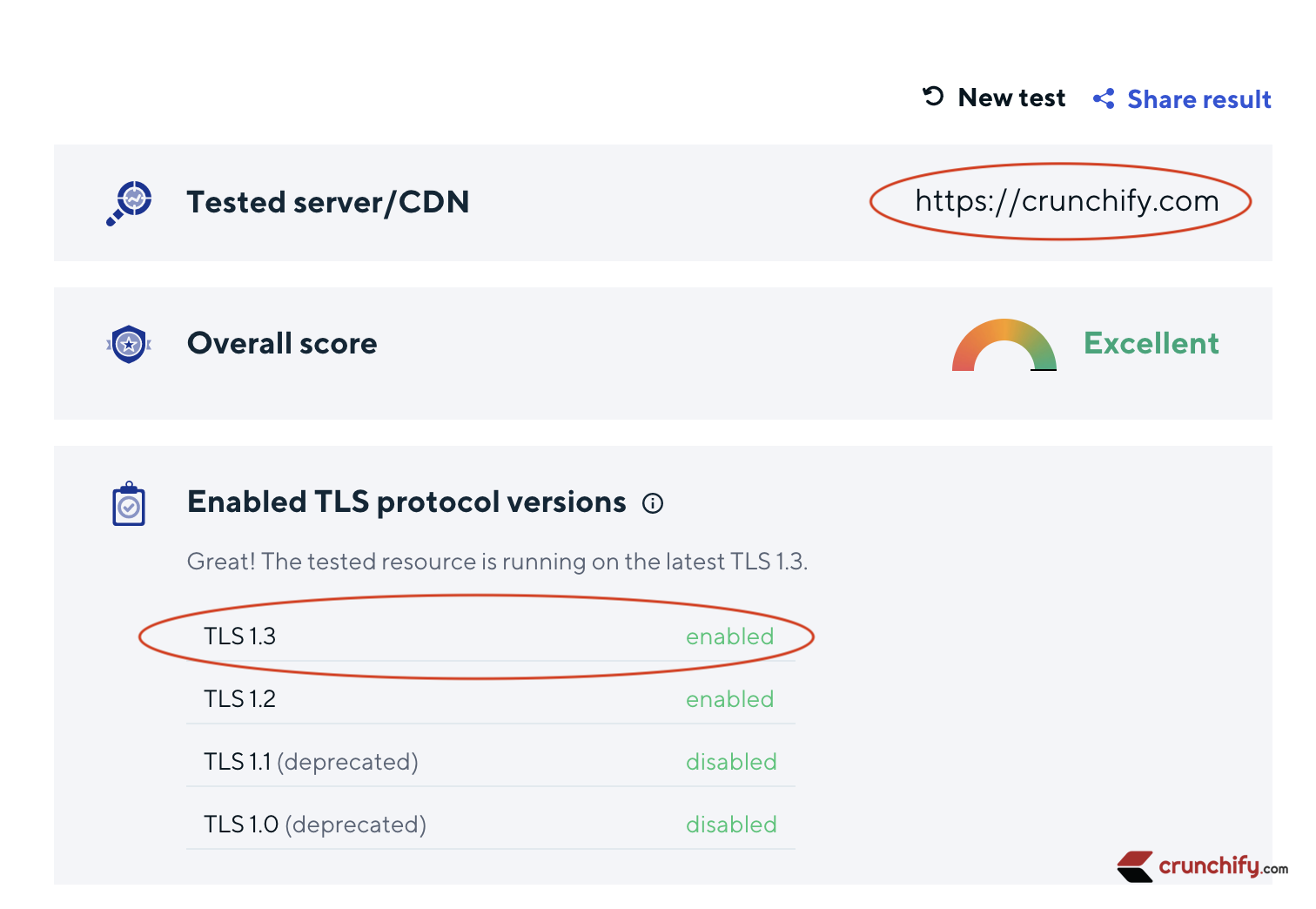This screenshot has width=1316, height=909.
Task: Click the New test refresh icon
Action: pos(933,97)
